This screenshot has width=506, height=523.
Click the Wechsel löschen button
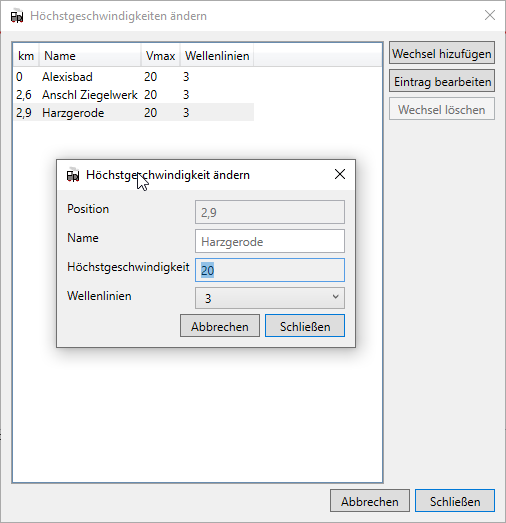[442, 109]
